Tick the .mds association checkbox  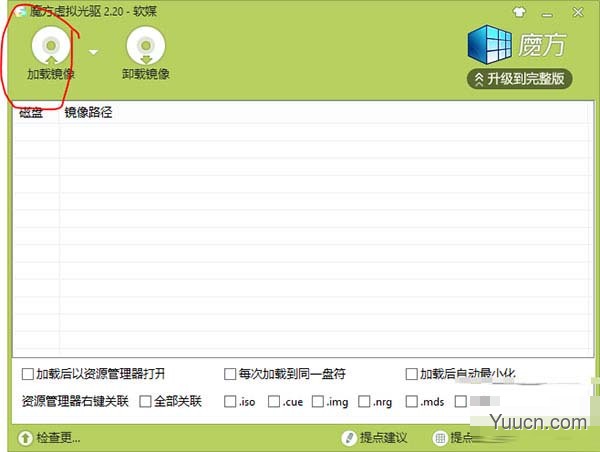coord(411,401)
